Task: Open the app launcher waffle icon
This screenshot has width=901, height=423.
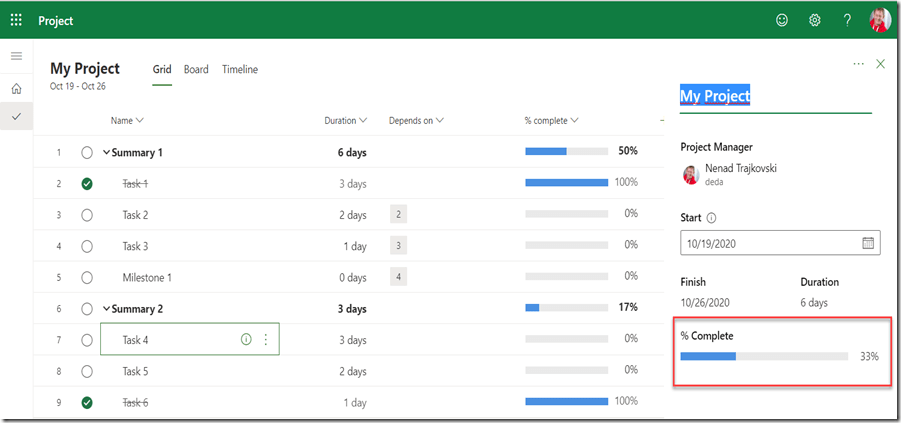Action: pos(16,20)
